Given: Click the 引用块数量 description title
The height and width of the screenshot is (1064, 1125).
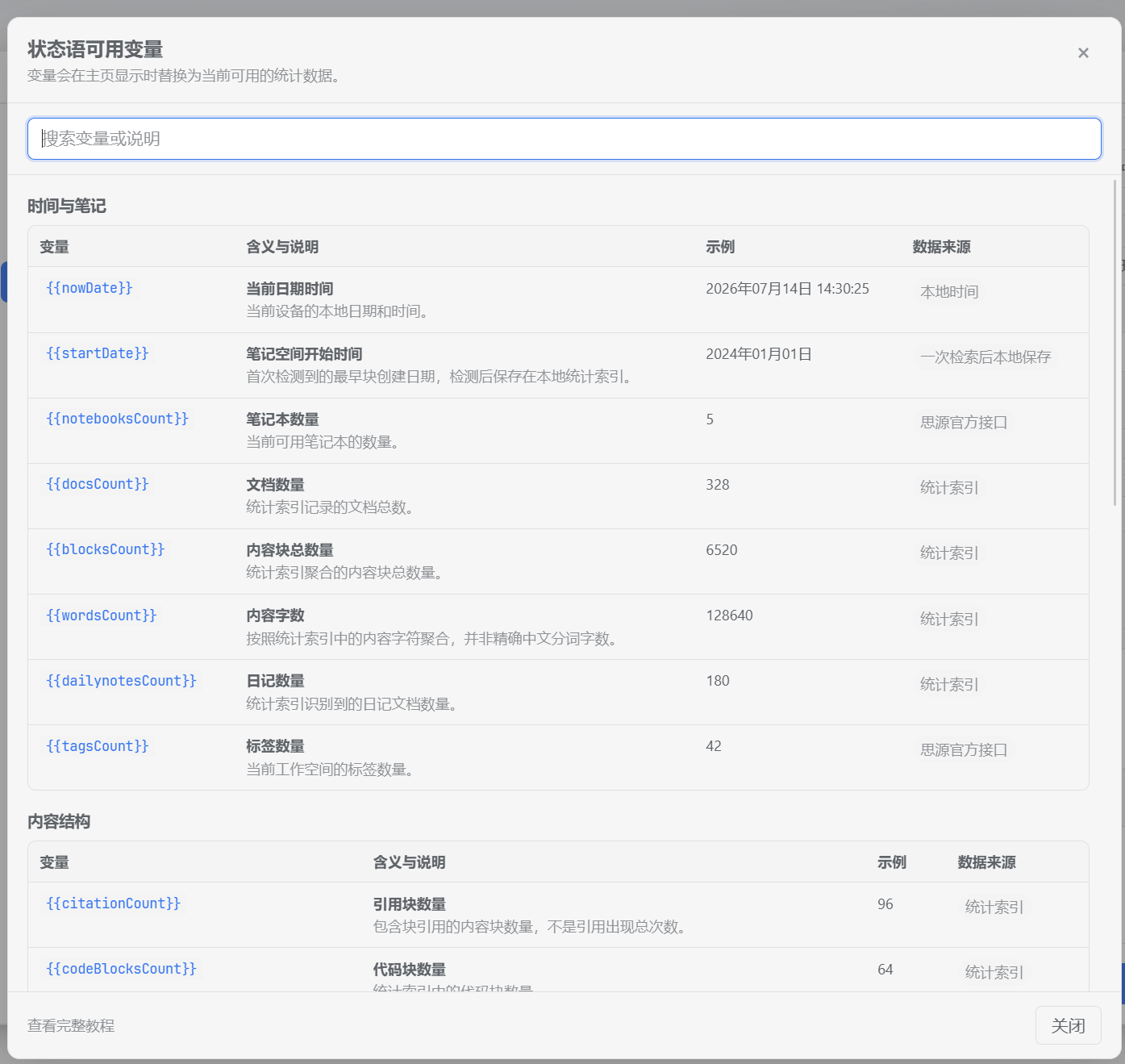Looking at the screenshot, I should point(409,904).
